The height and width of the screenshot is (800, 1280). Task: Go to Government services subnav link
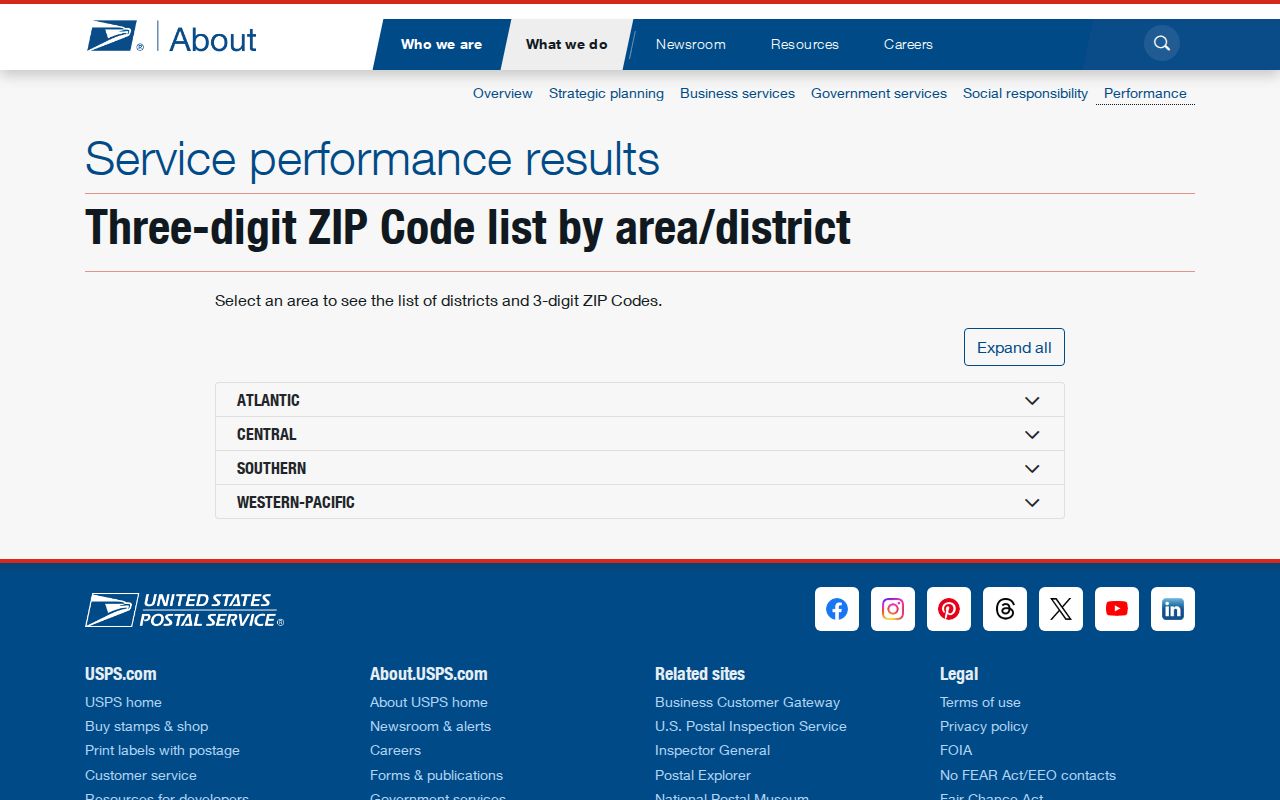click(879, 93)
